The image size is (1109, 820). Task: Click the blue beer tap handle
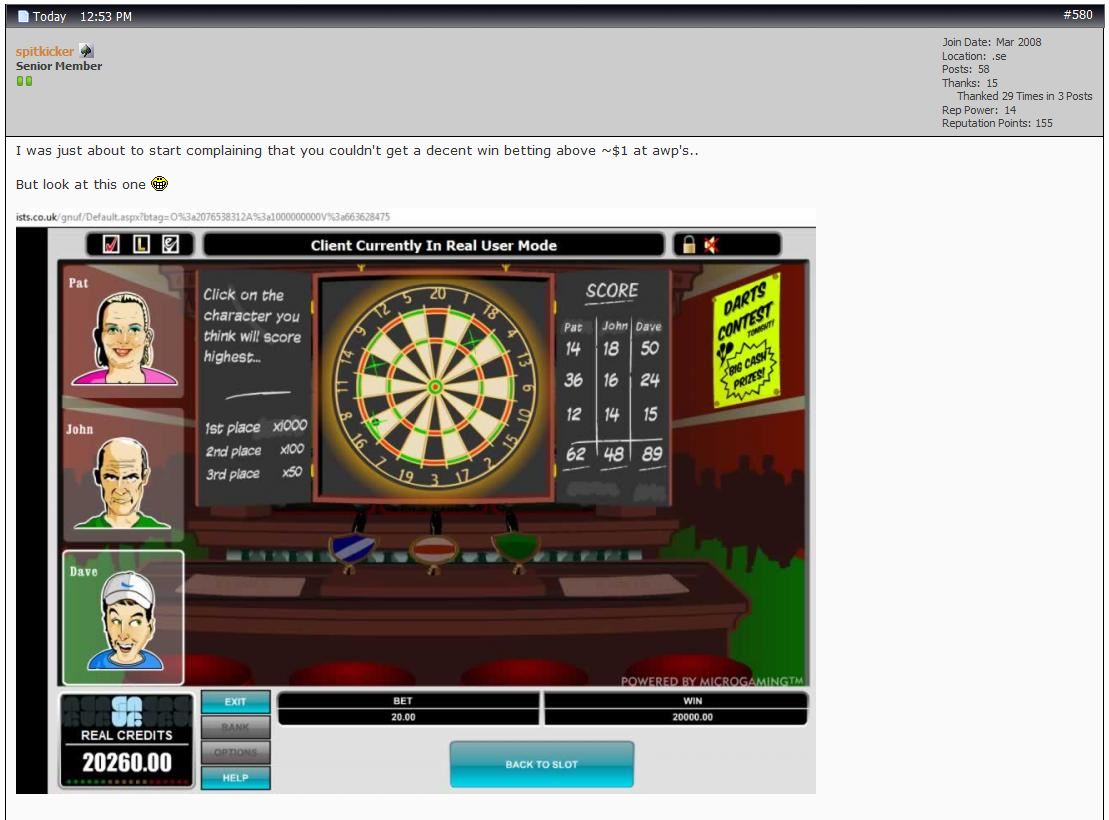point(352,547)
